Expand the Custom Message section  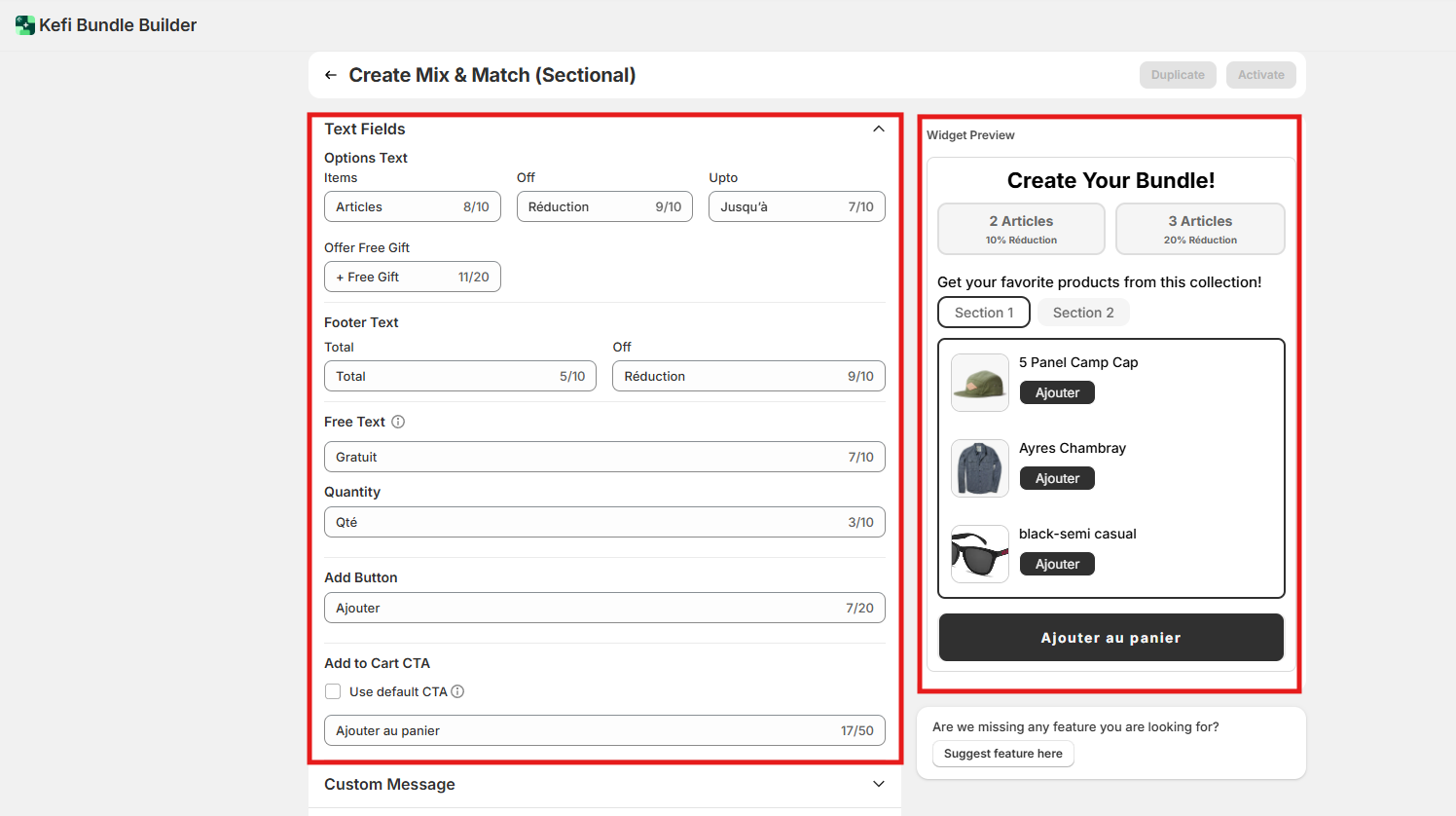(879, 784)
